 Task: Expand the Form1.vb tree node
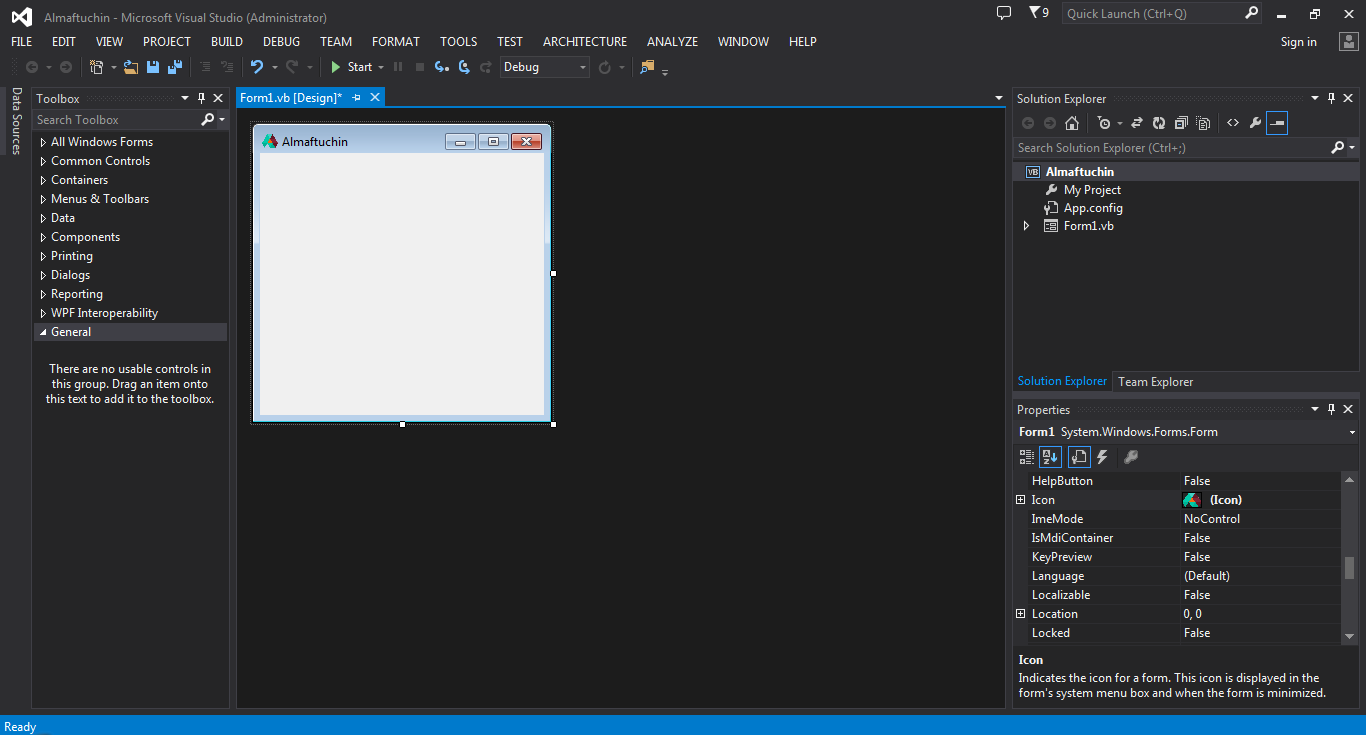tap(1026, 226)
